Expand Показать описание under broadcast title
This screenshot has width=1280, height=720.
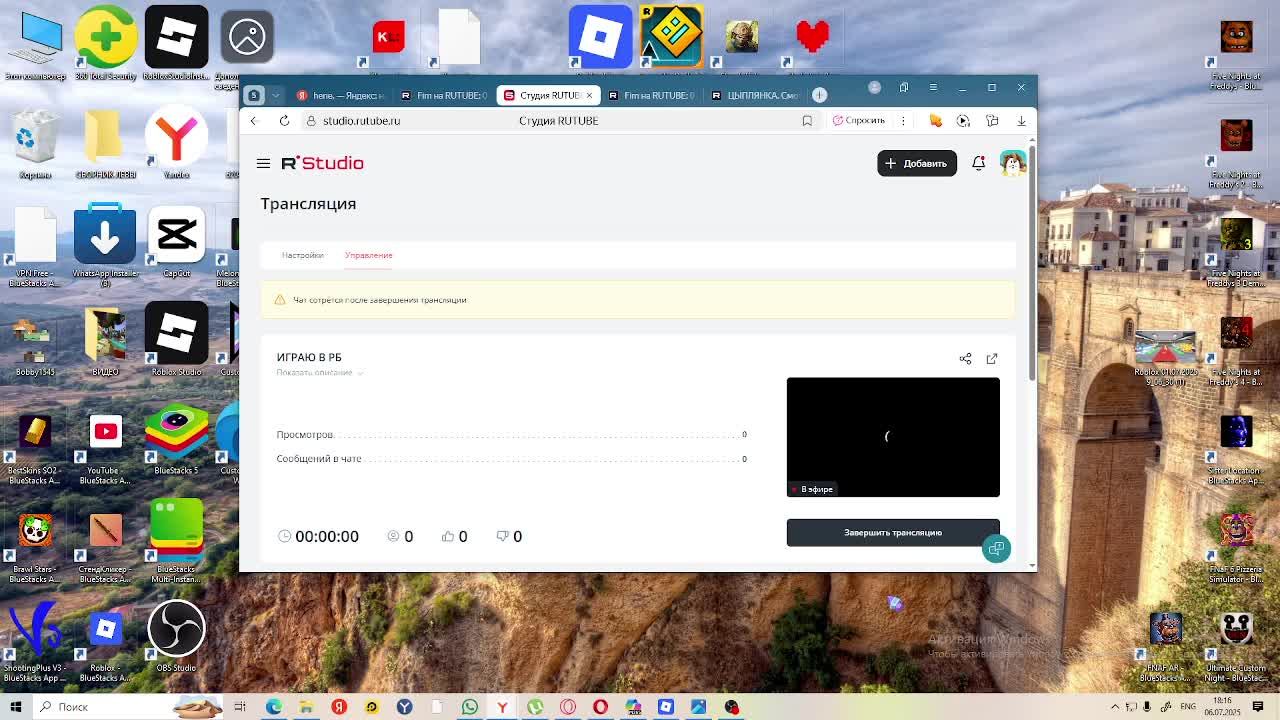(x=319, y=372)
